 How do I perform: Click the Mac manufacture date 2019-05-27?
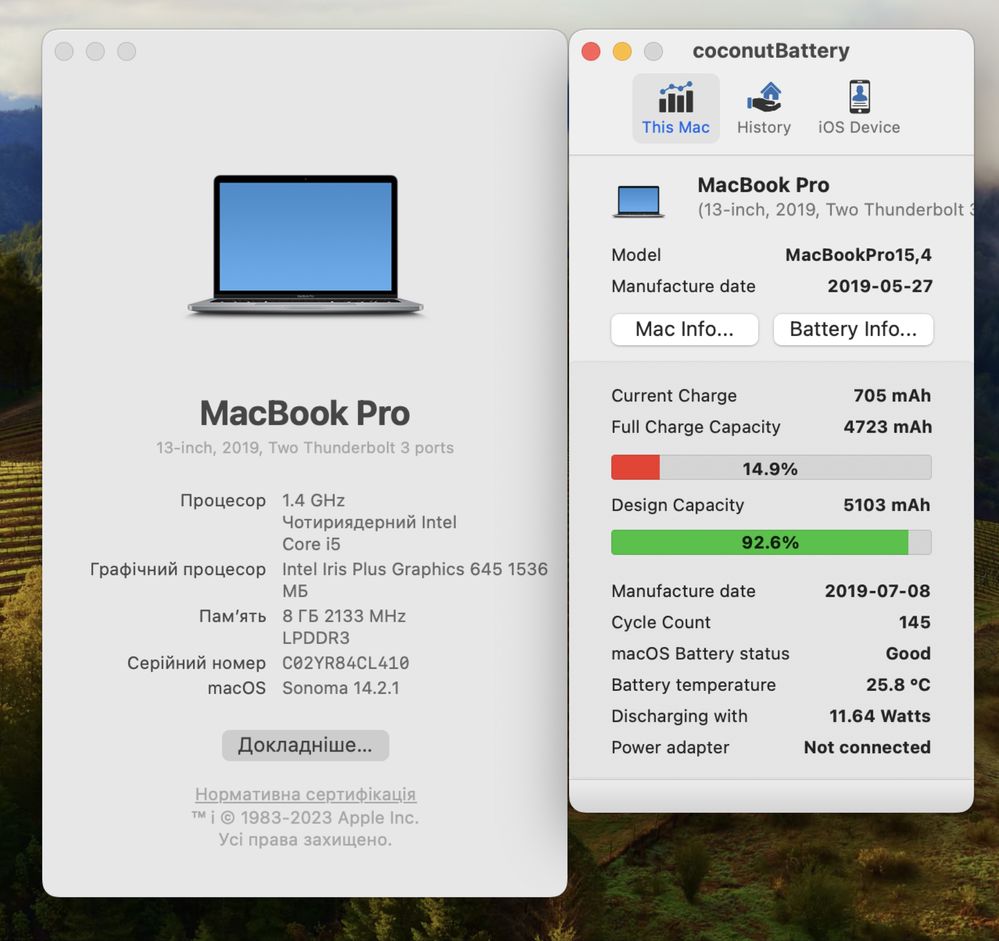coord(880,286)
